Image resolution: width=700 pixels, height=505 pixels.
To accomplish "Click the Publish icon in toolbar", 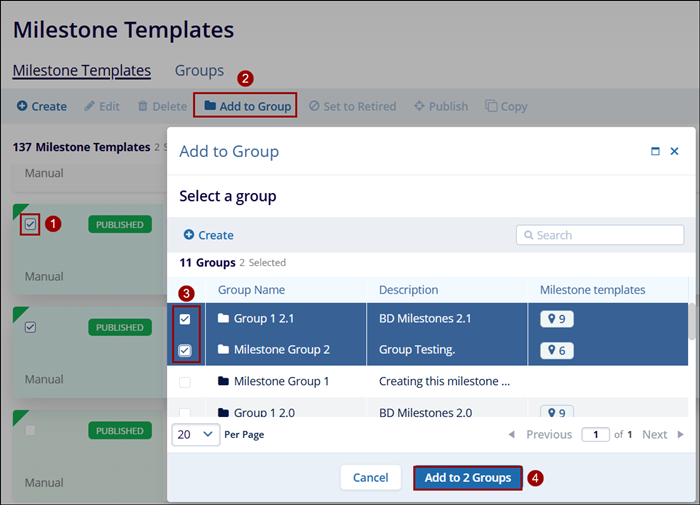I will tap(419, 106).
